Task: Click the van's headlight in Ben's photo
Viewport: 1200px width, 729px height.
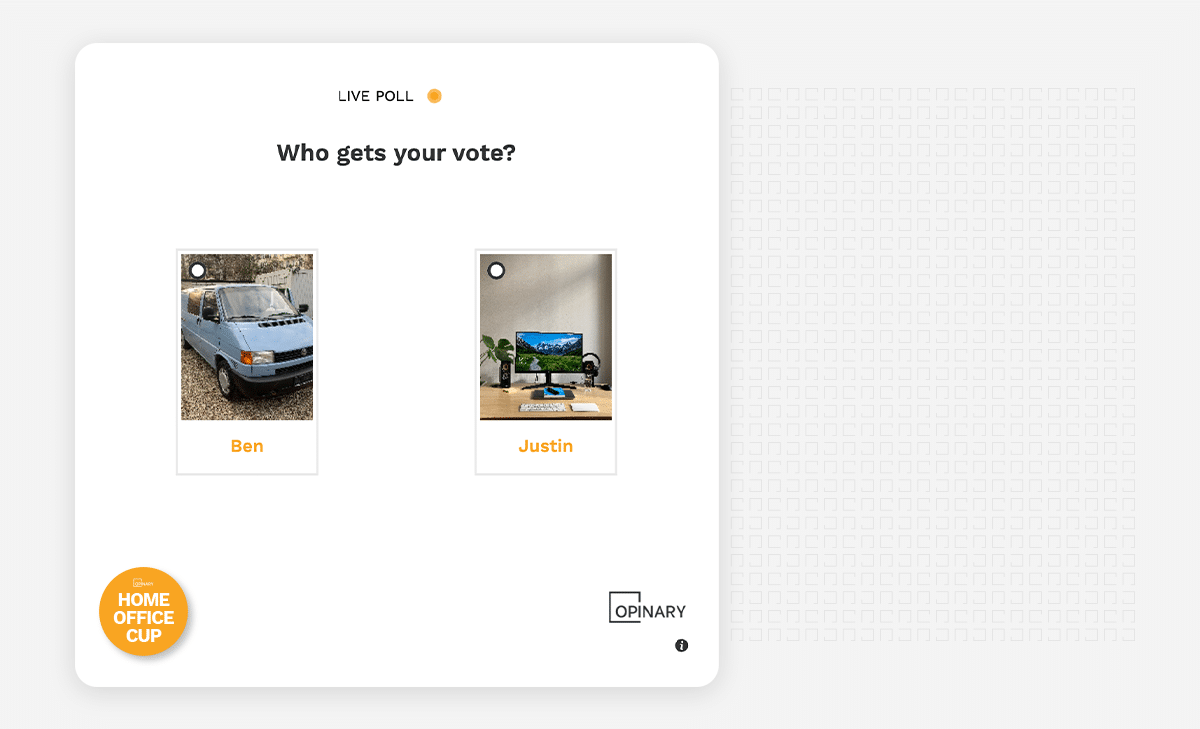Action: coord(256,357)
